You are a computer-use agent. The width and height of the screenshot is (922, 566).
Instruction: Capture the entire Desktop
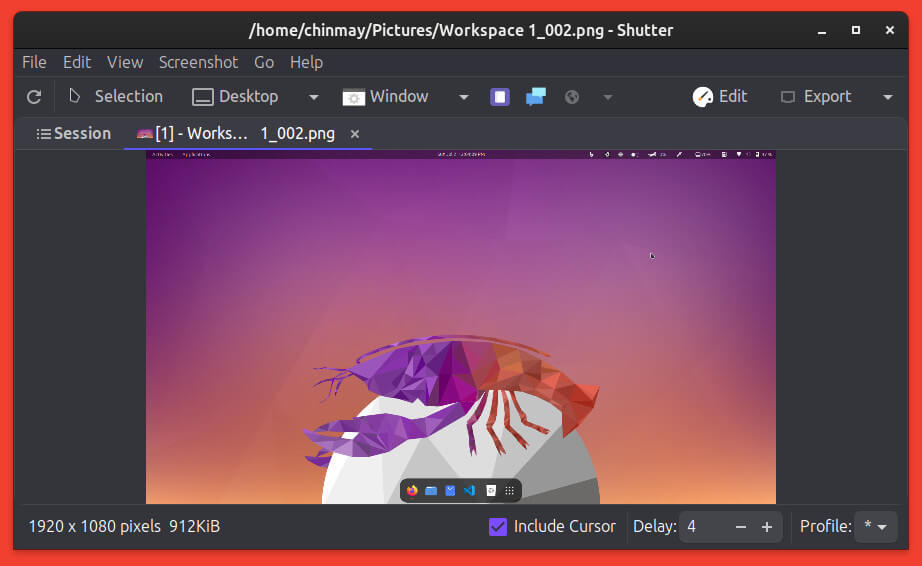(x=235, y=96)
